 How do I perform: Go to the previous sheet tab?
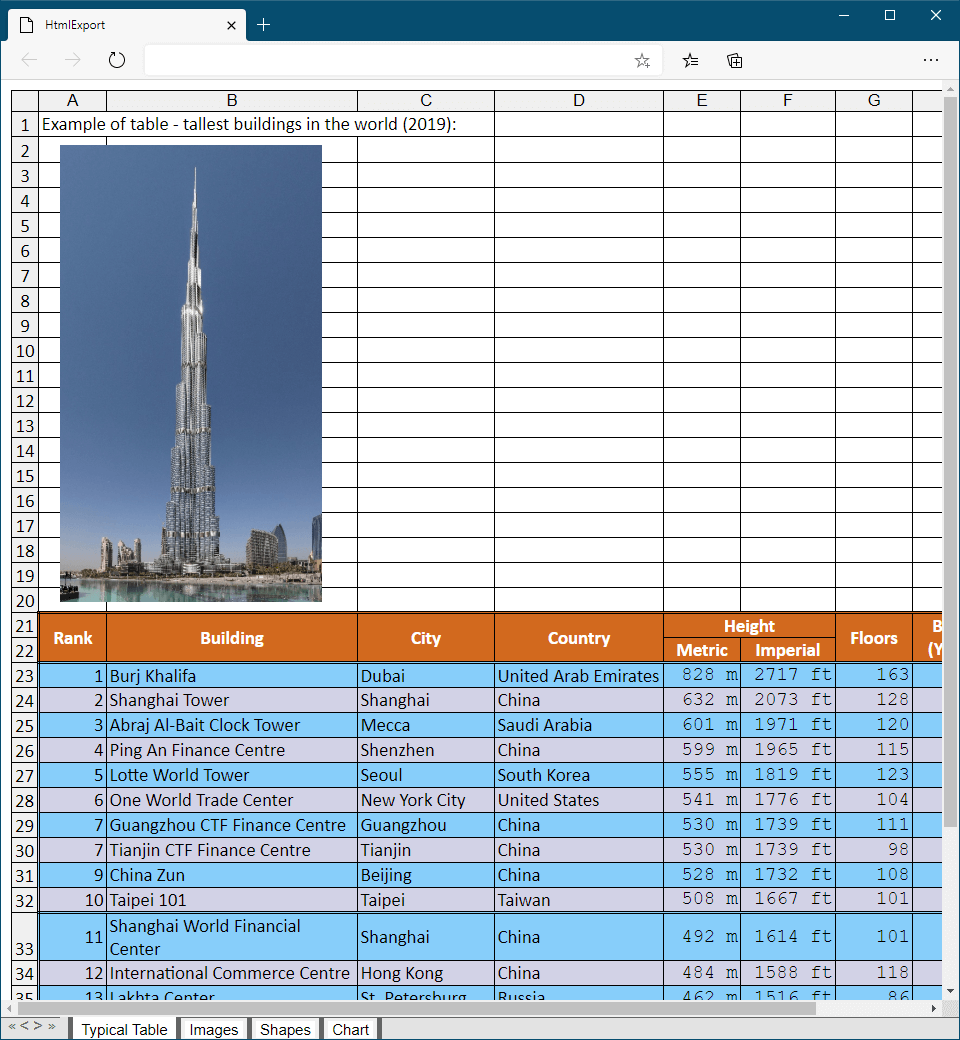[25, 1027]
